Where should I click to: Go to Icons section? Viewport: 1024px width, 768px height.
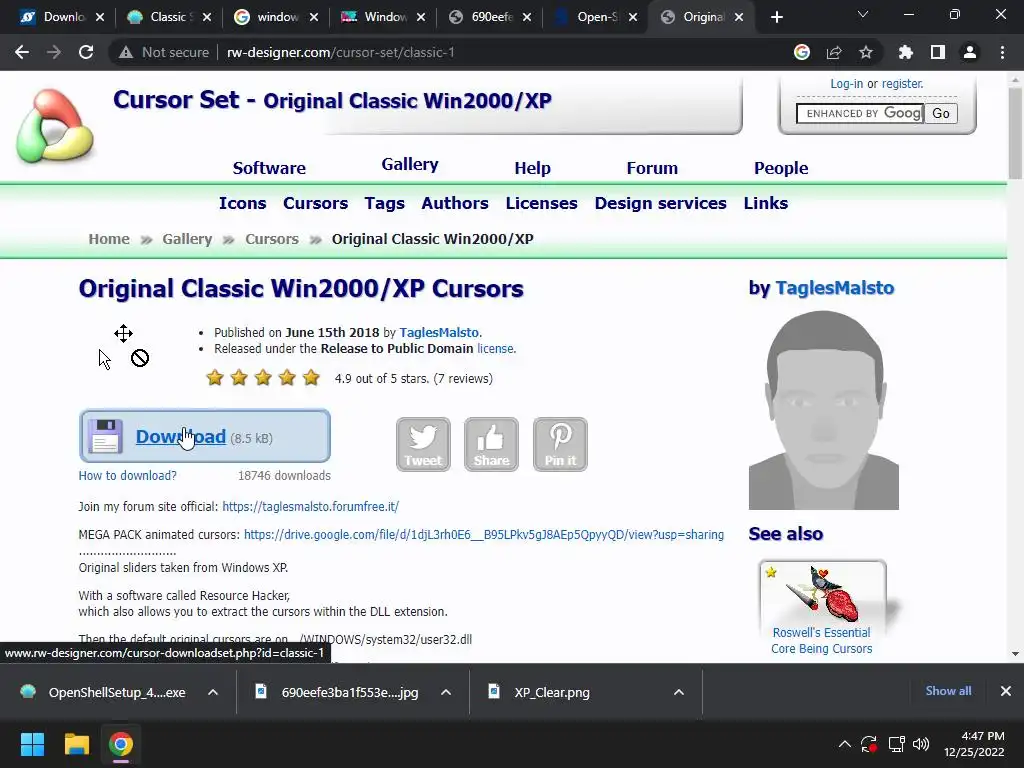[x=242, y=203]
